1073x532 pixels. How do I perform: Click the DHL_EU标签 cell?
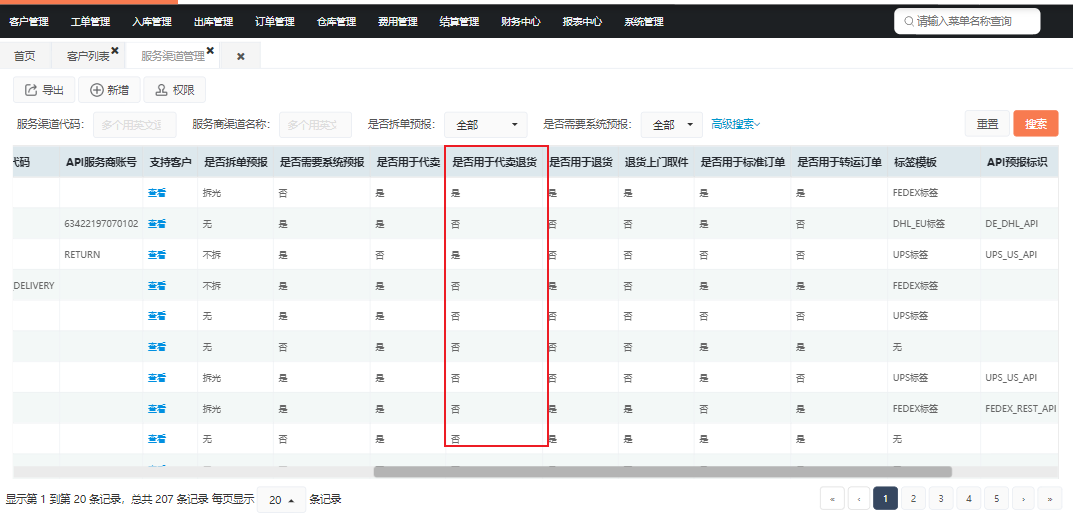919,223
